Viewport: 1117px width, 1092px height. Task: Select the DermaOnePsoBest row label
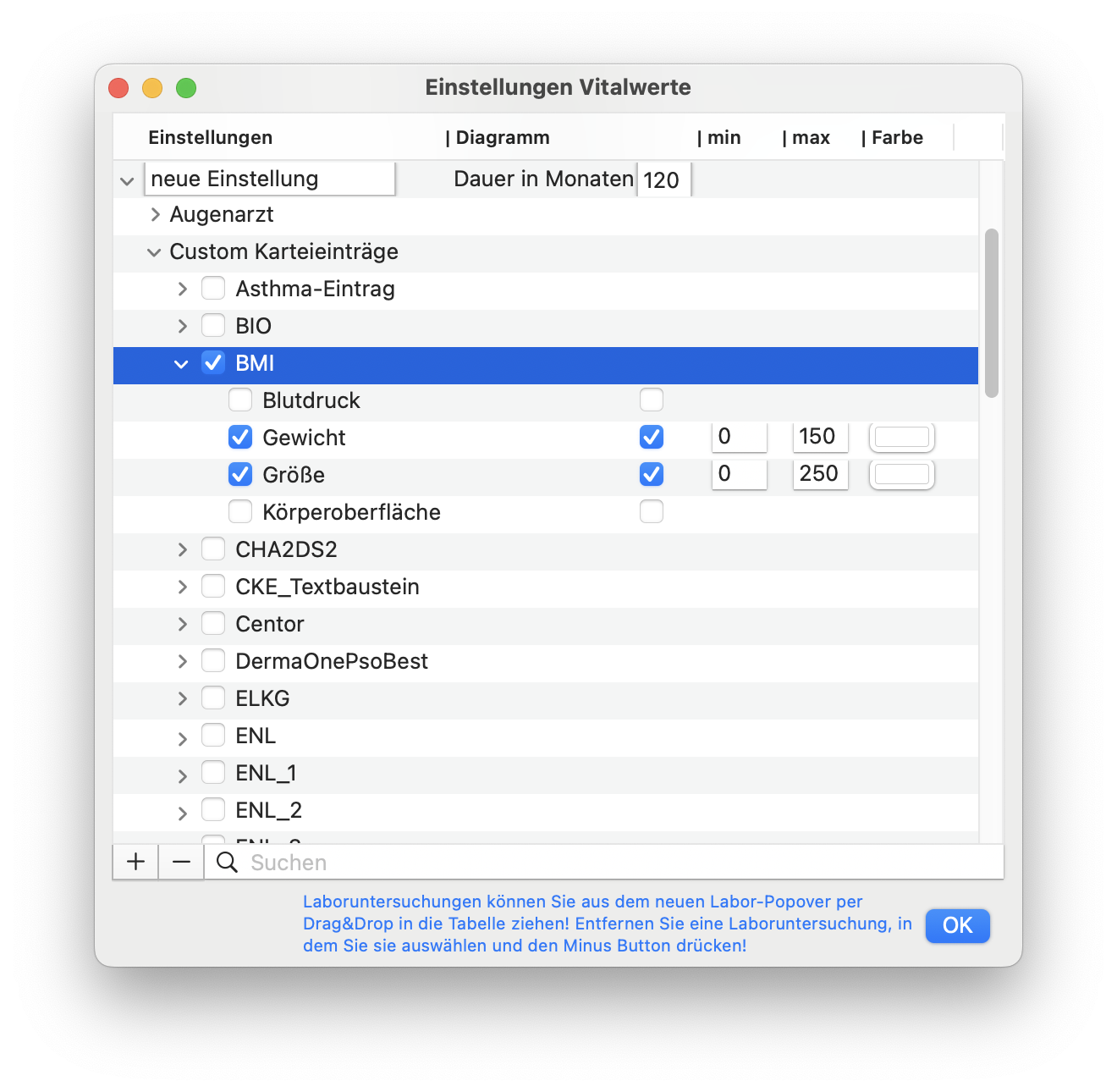coord(332,661)
